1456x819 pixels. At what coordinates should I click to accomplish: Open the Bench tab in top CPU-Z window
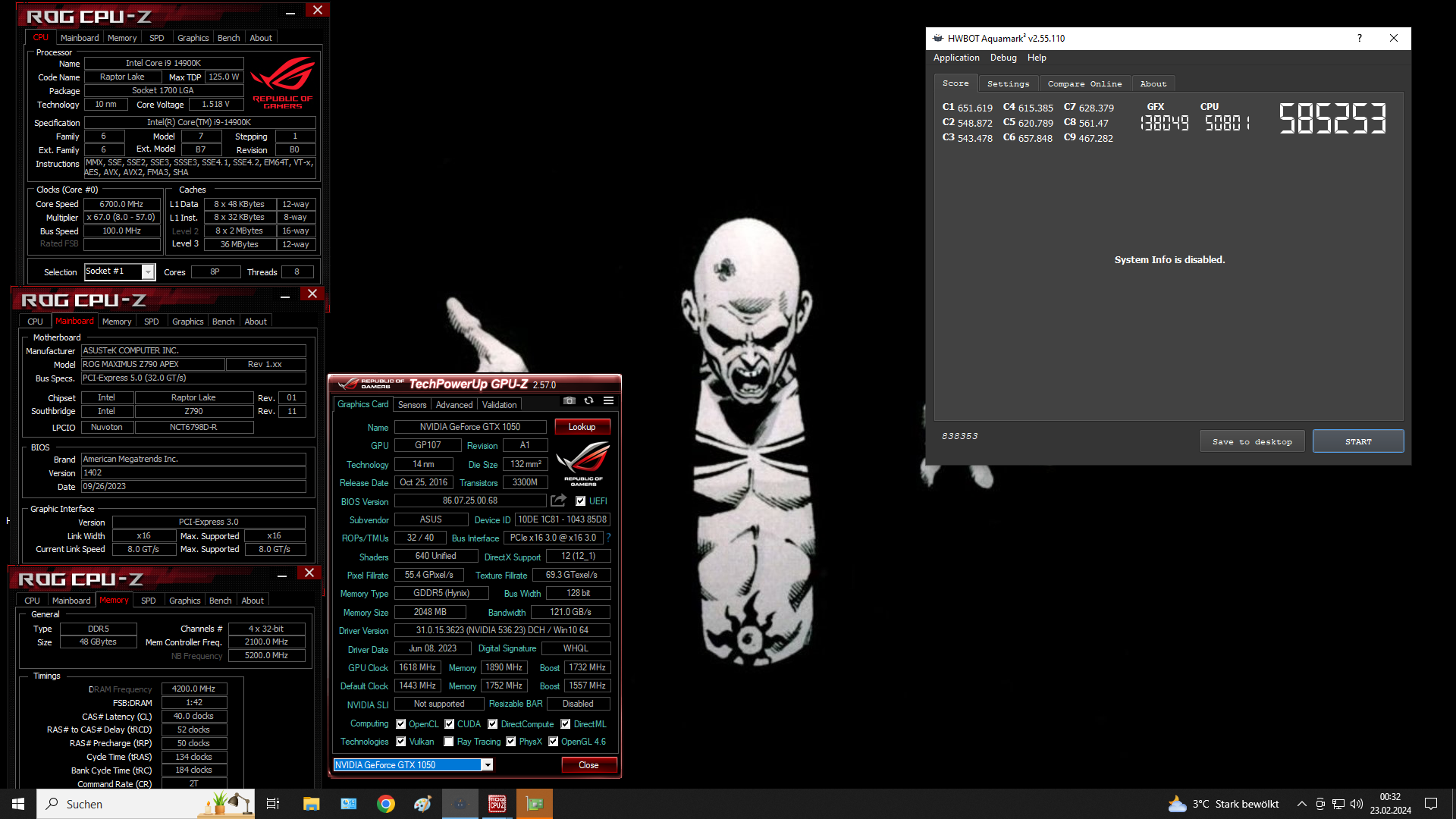(x=228, y=38)
